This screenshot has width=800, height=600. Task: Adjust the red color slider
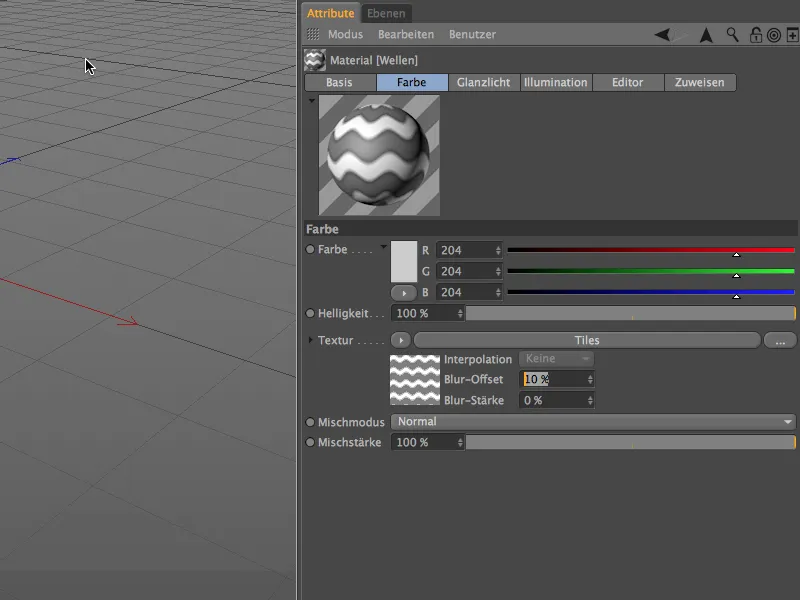click(x=651, y=251)
